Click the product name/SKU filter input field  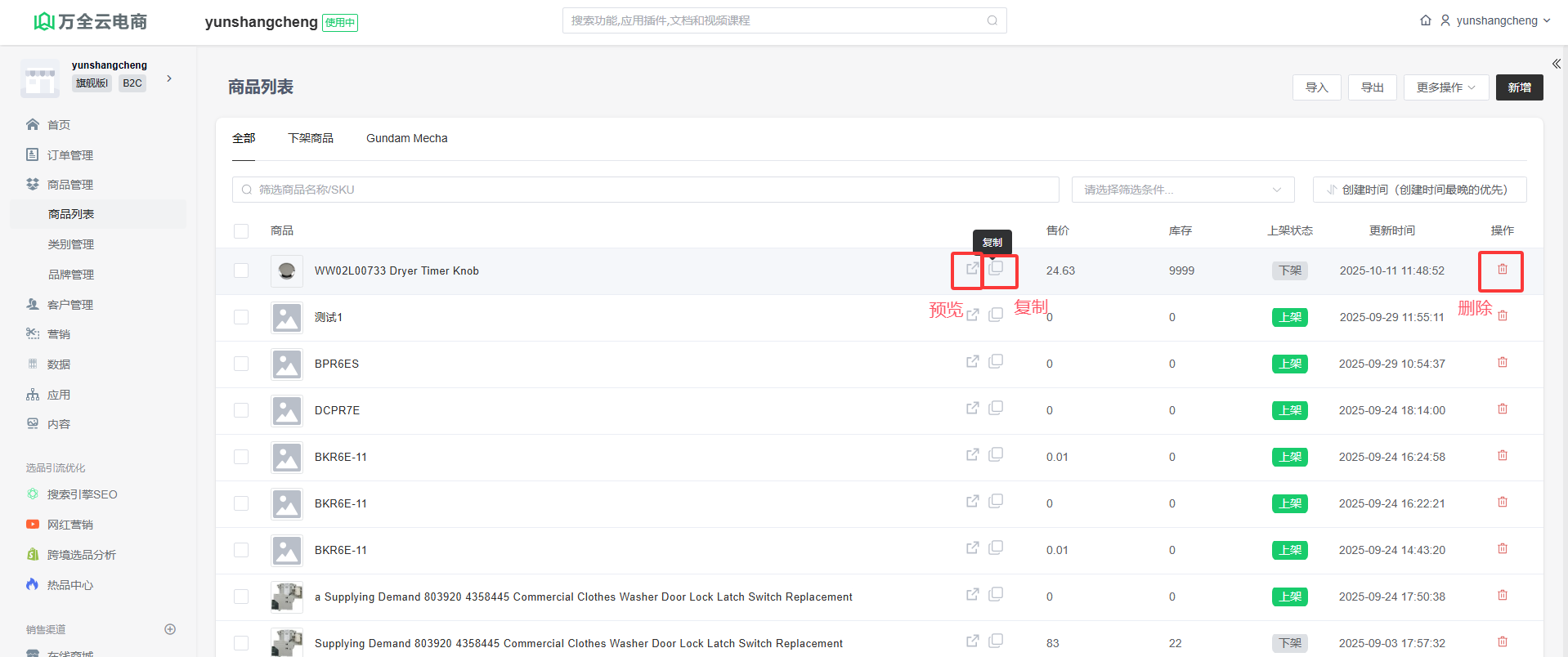coord(646,190)
